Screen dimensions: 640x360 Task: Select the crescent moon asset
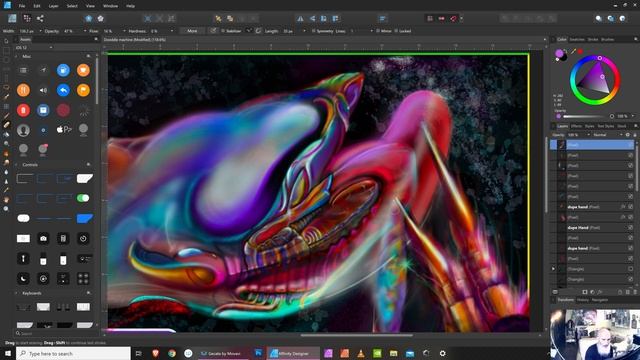(x=23, y=278)
